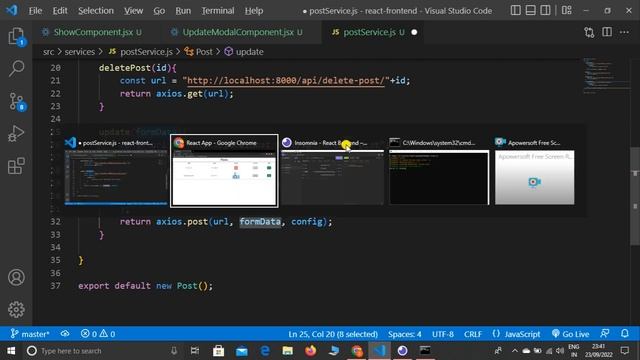640x360 pixels.
Task: Click the master branch status item
Action: point(30,334)
